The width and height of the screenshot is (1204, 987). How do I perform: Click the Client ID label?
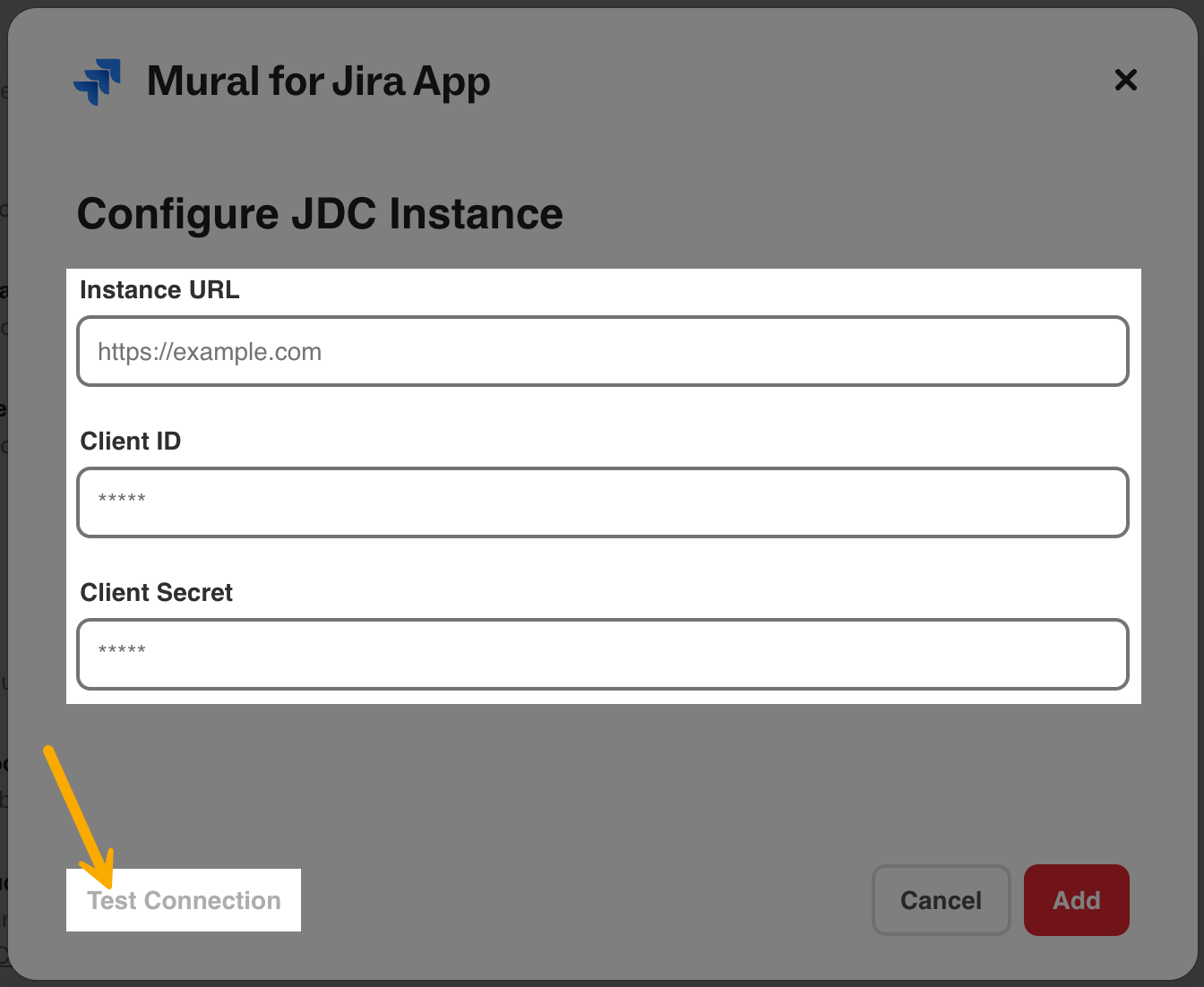point(131,441)
